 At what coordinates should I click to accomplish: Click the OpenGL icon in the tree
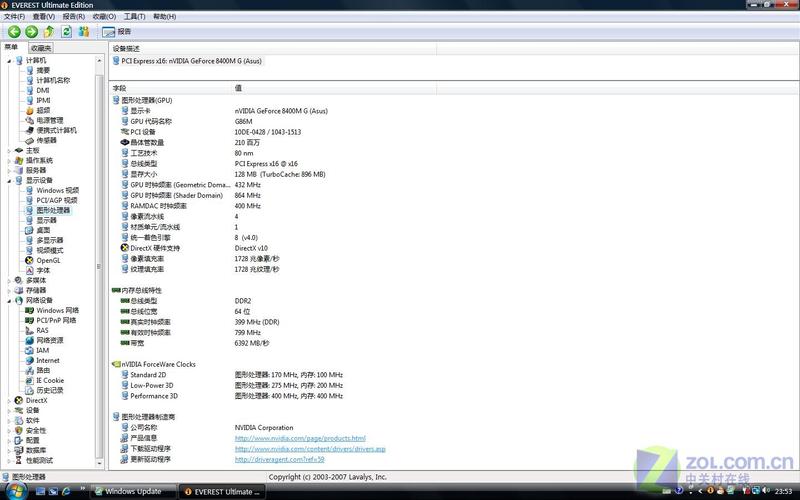click(30, 260)
